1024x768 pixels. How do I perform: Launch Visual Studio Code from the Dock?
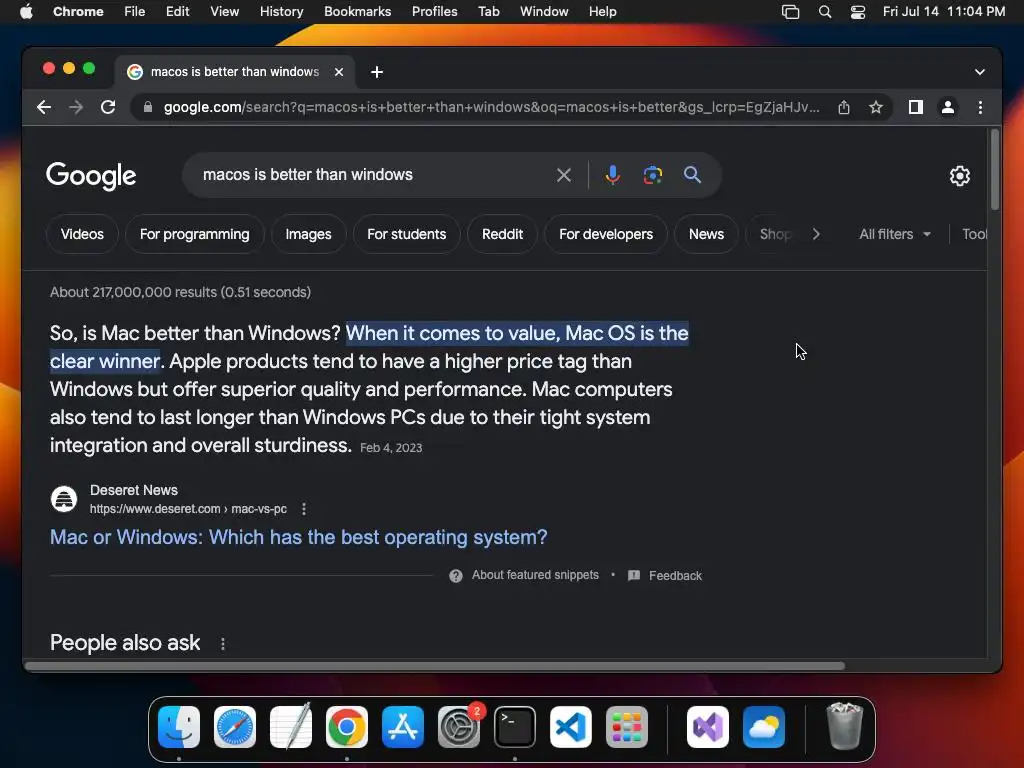571,727
